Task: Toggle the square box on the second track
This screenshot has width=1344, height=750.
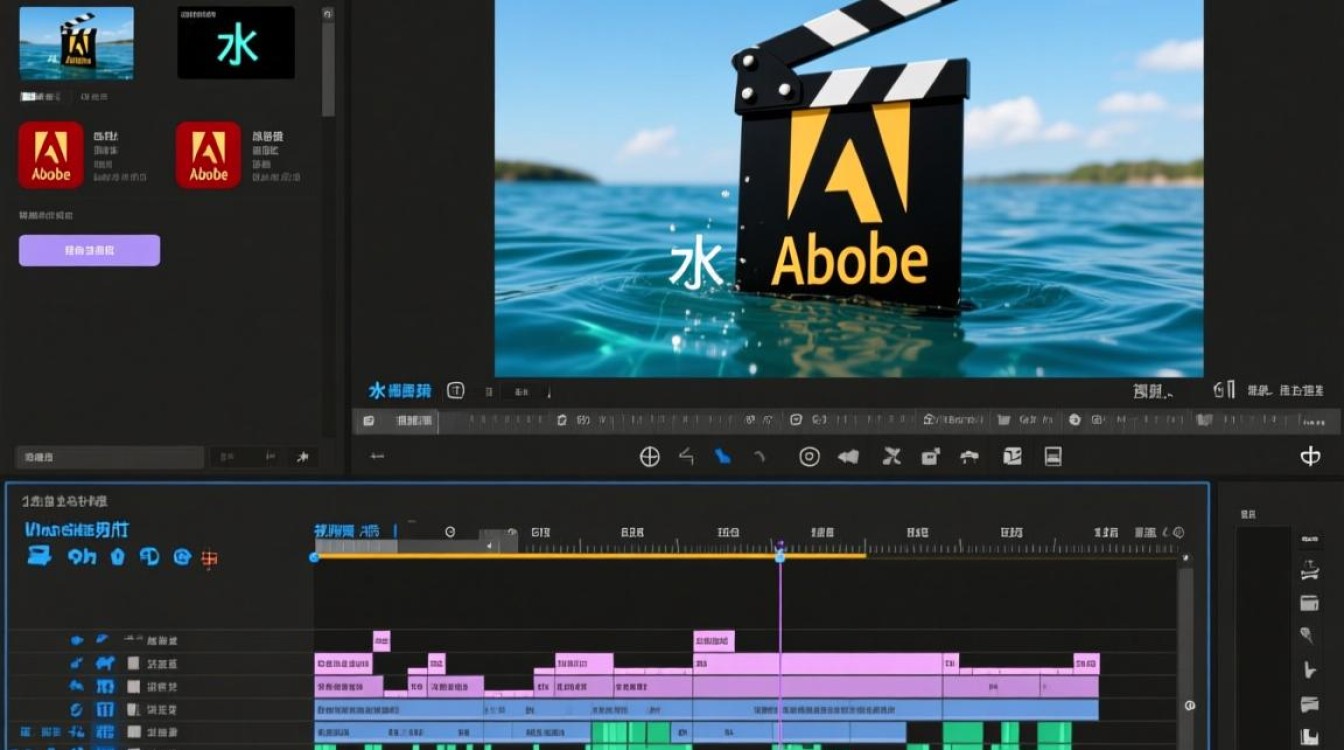Action: tap(133, 664)
